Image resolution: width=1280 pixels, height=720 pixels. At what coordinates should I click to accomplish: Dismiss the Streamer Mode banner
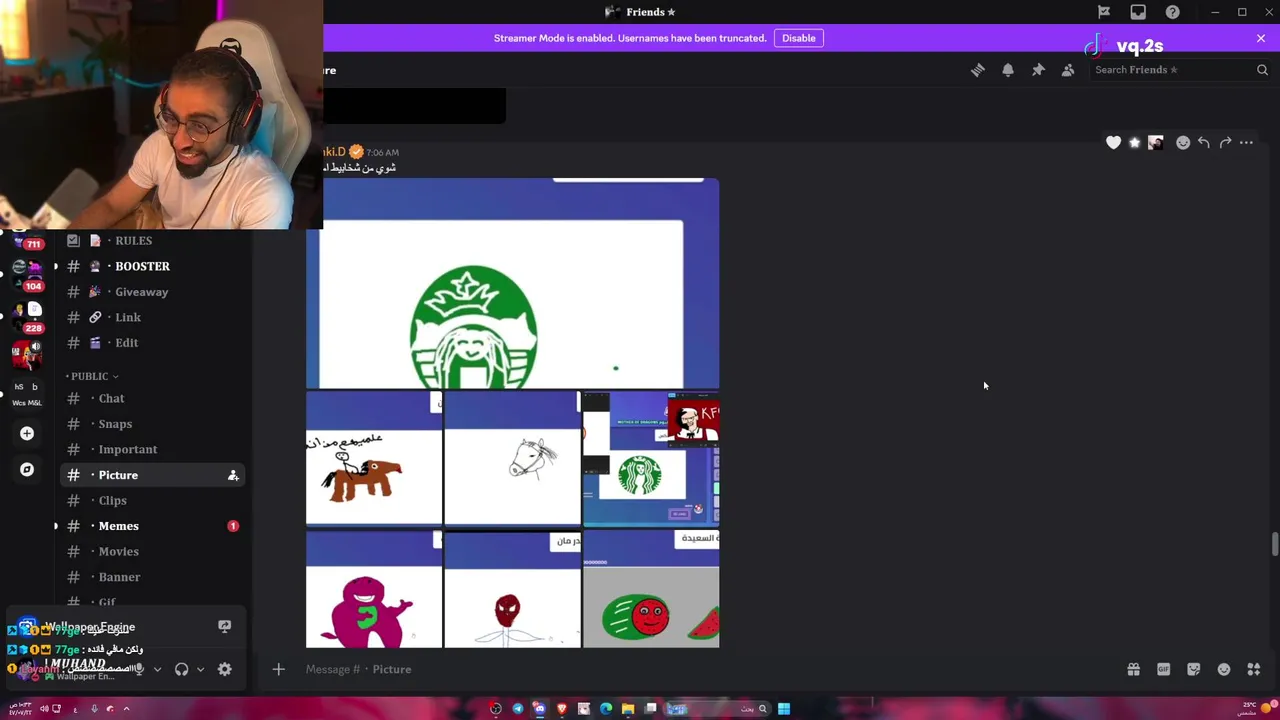(x=1261, y=38)
